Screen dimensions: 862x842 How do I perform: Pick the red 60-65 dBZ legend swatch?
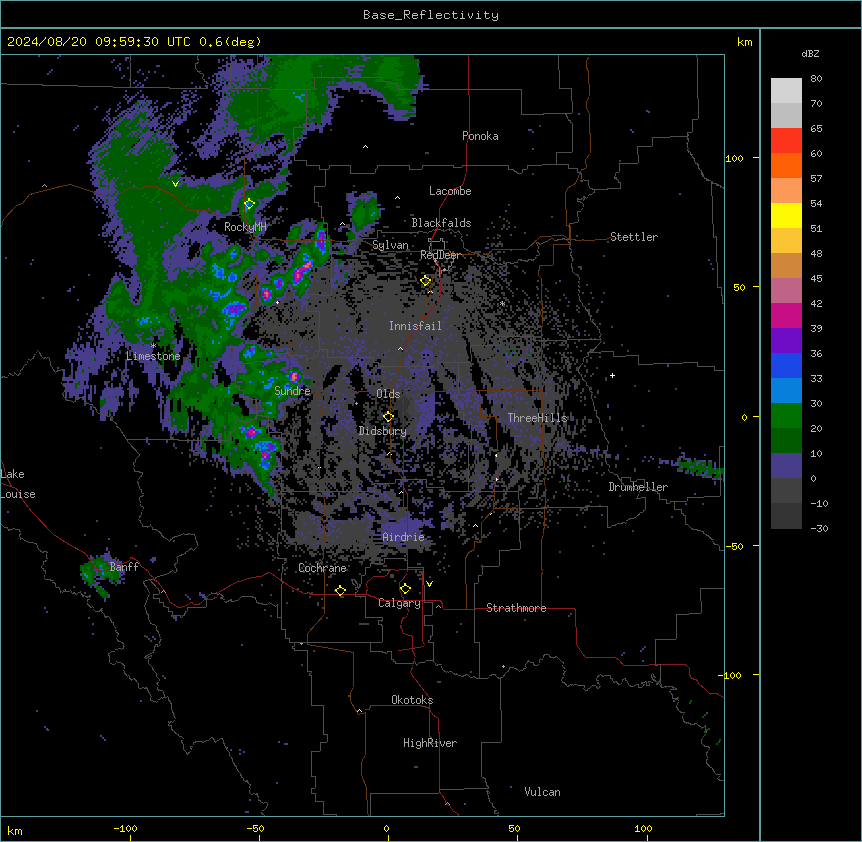[x=786, y=141]
